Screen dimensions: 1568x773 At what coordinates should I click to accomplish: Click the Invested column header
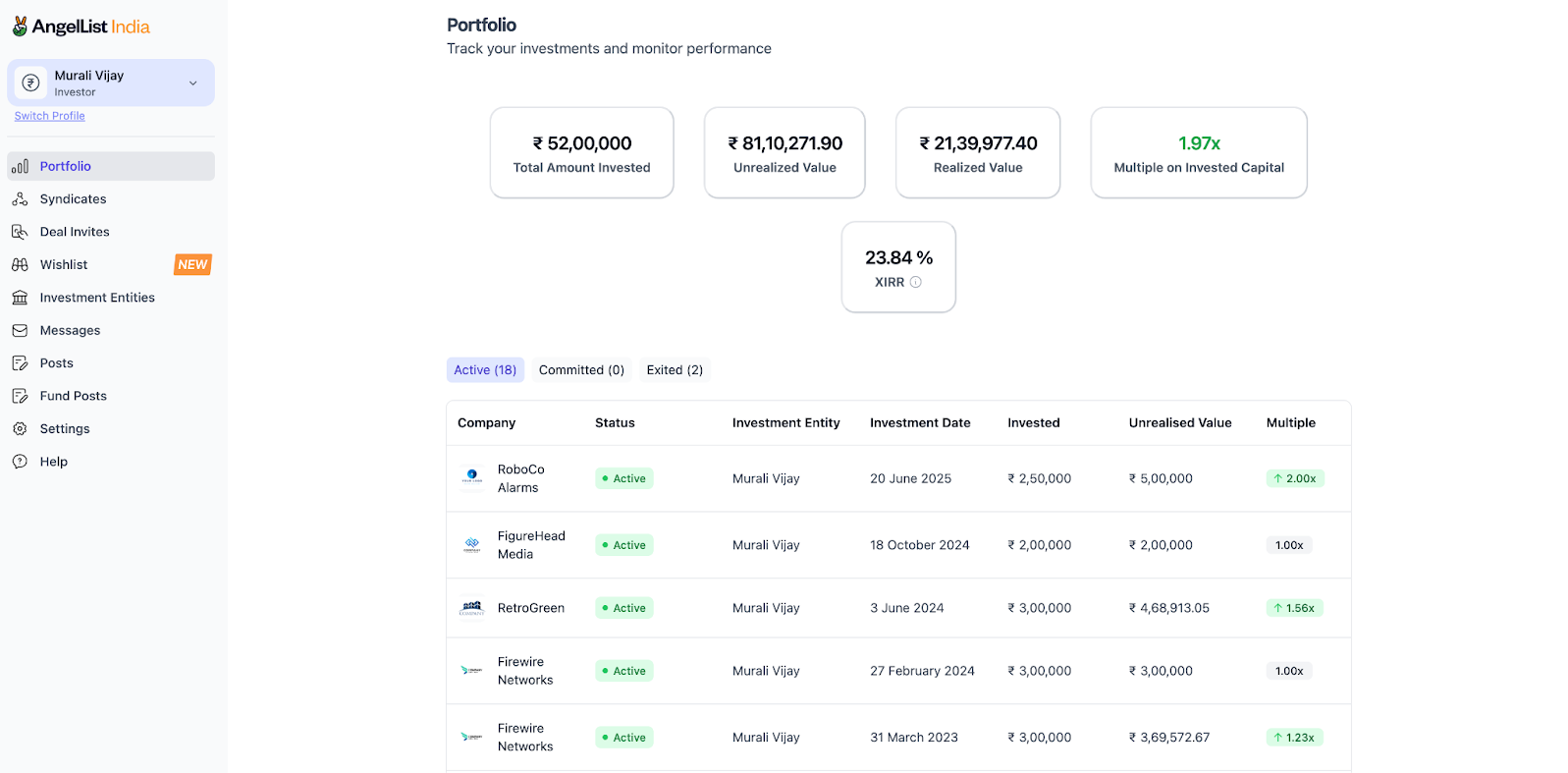click(x=1034, y=423)
